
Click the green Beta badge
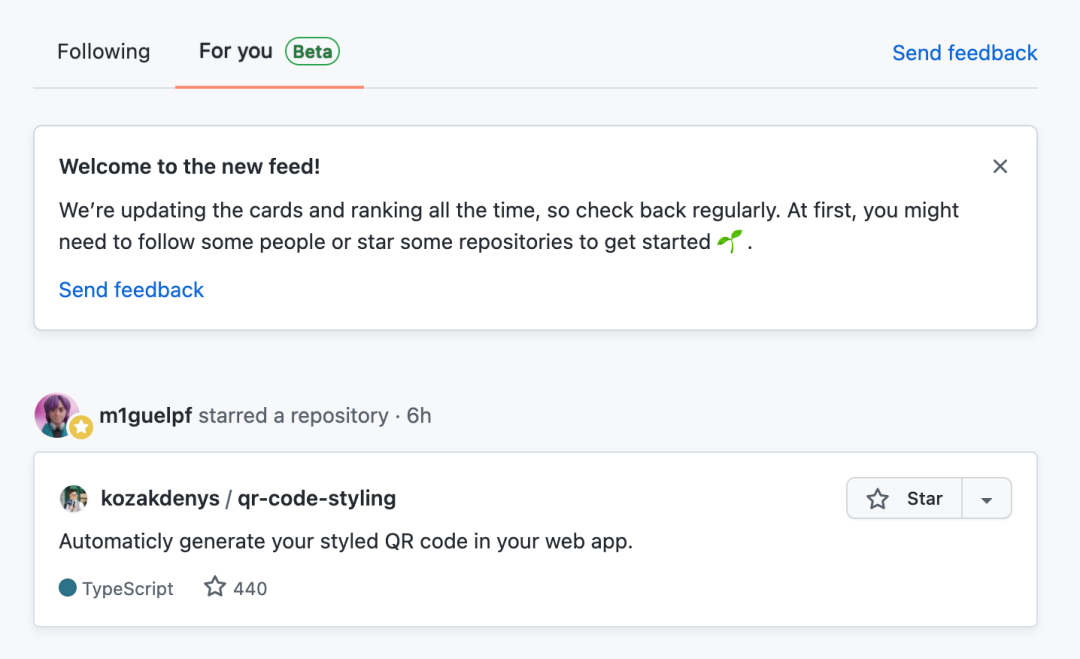point(313,52)
